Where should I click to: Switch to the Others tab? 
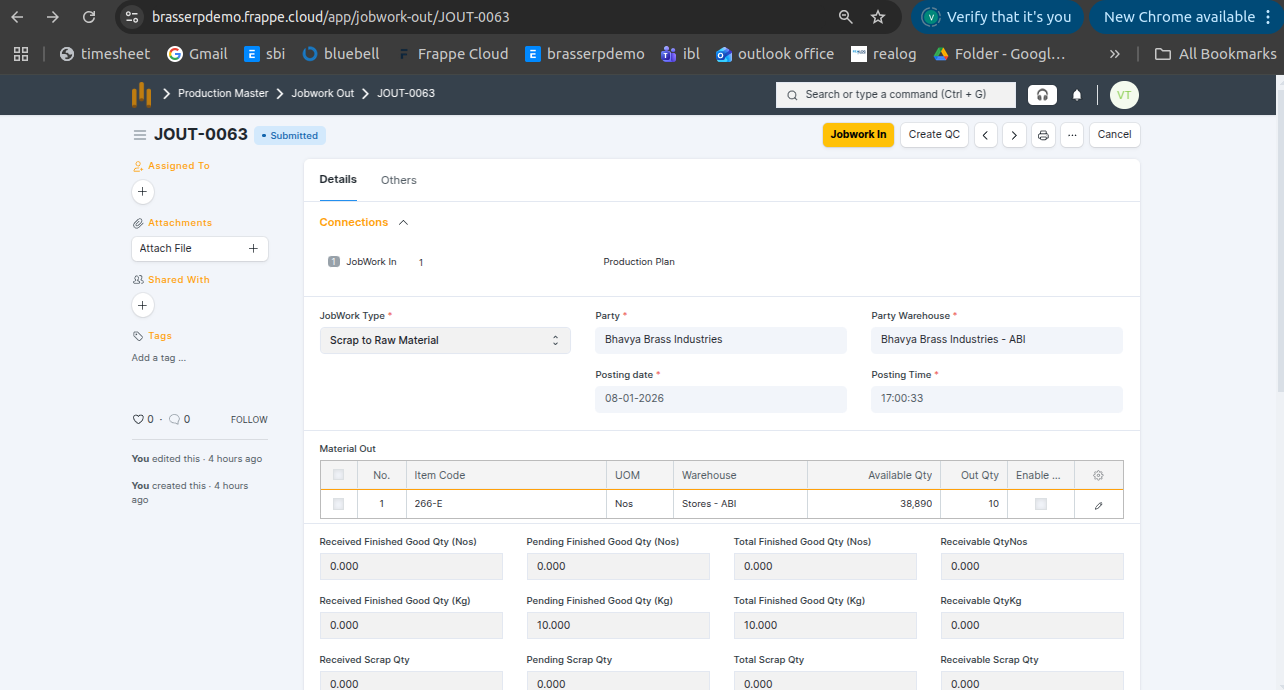click(x=398, y=181)
